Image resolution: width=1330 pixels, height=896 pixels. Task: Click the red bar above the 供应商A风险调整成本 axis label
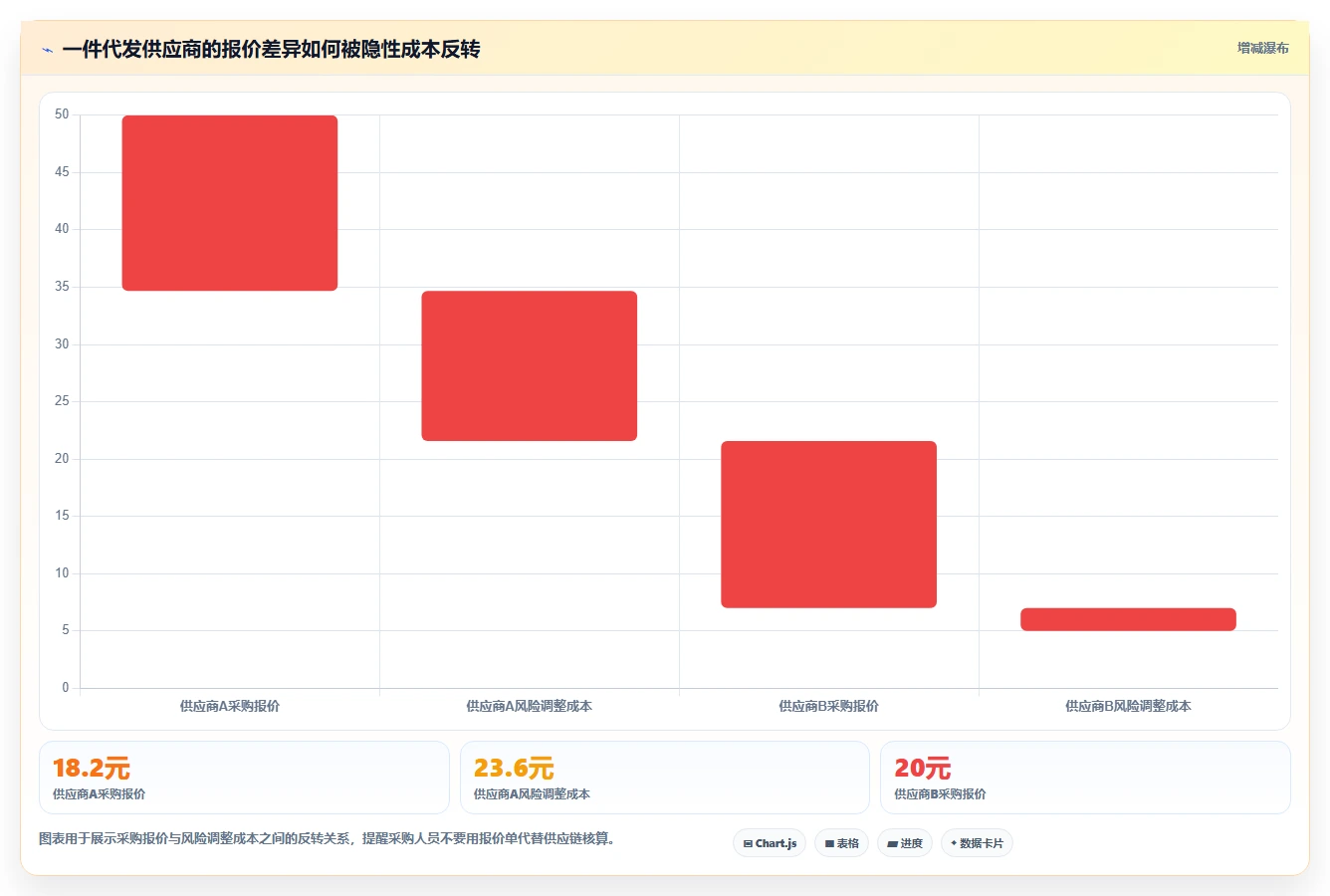[x=530, y=365]
